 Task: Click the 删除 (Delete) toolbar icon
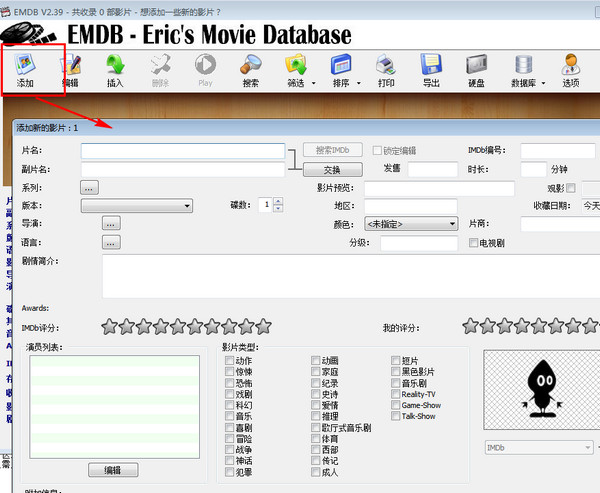pos(160,70)
